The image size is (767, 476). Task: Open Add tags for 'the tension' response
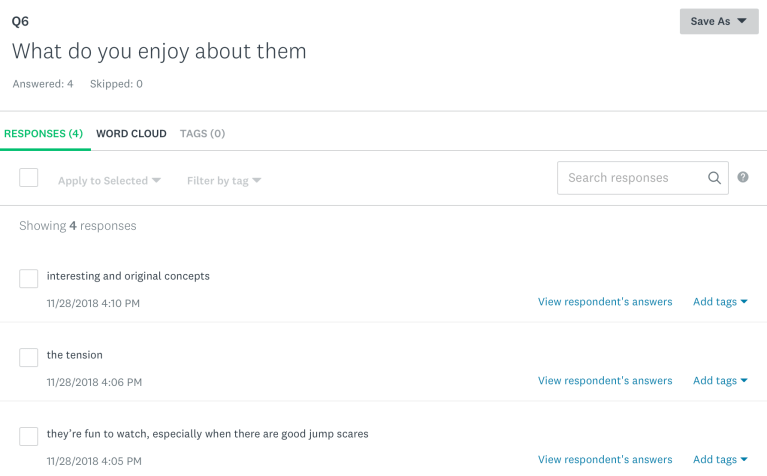720,381
